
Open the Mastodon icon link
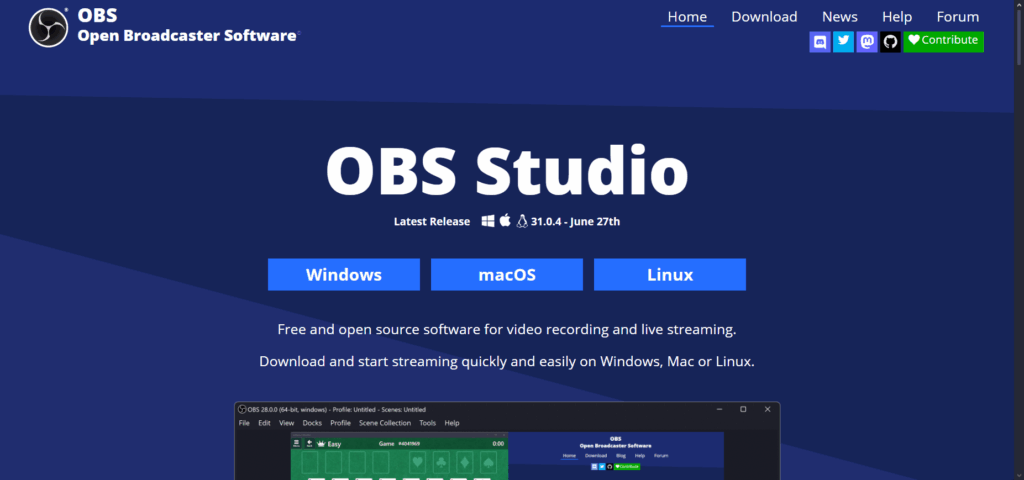867,42
